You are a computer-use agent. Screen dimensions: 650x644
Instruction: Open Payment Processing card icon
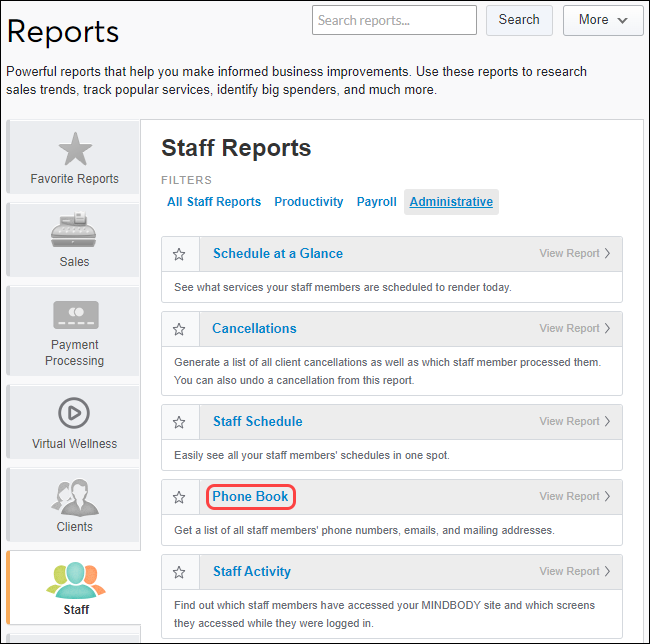tap(75, 315)
